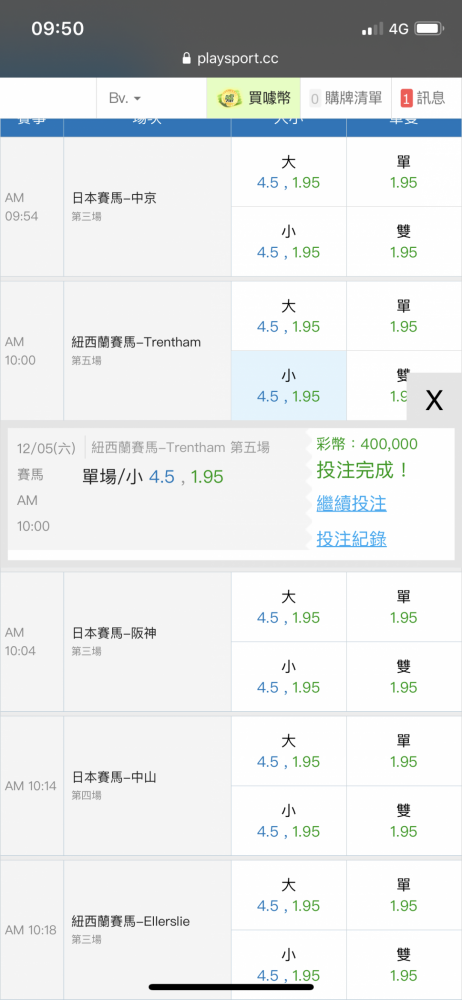Pick 大 4.5 for 紐西蘭賽馬-Trentham
Image resolution: width=462 pixels, height=1000 pixels.
(x=288, y=316)
